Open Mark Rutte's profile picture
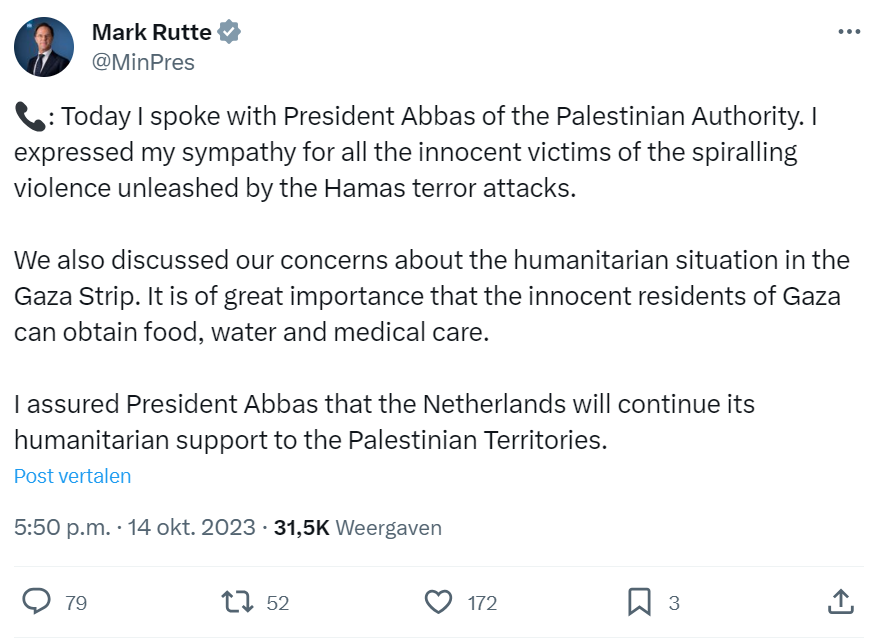 [x=44, y=47]
